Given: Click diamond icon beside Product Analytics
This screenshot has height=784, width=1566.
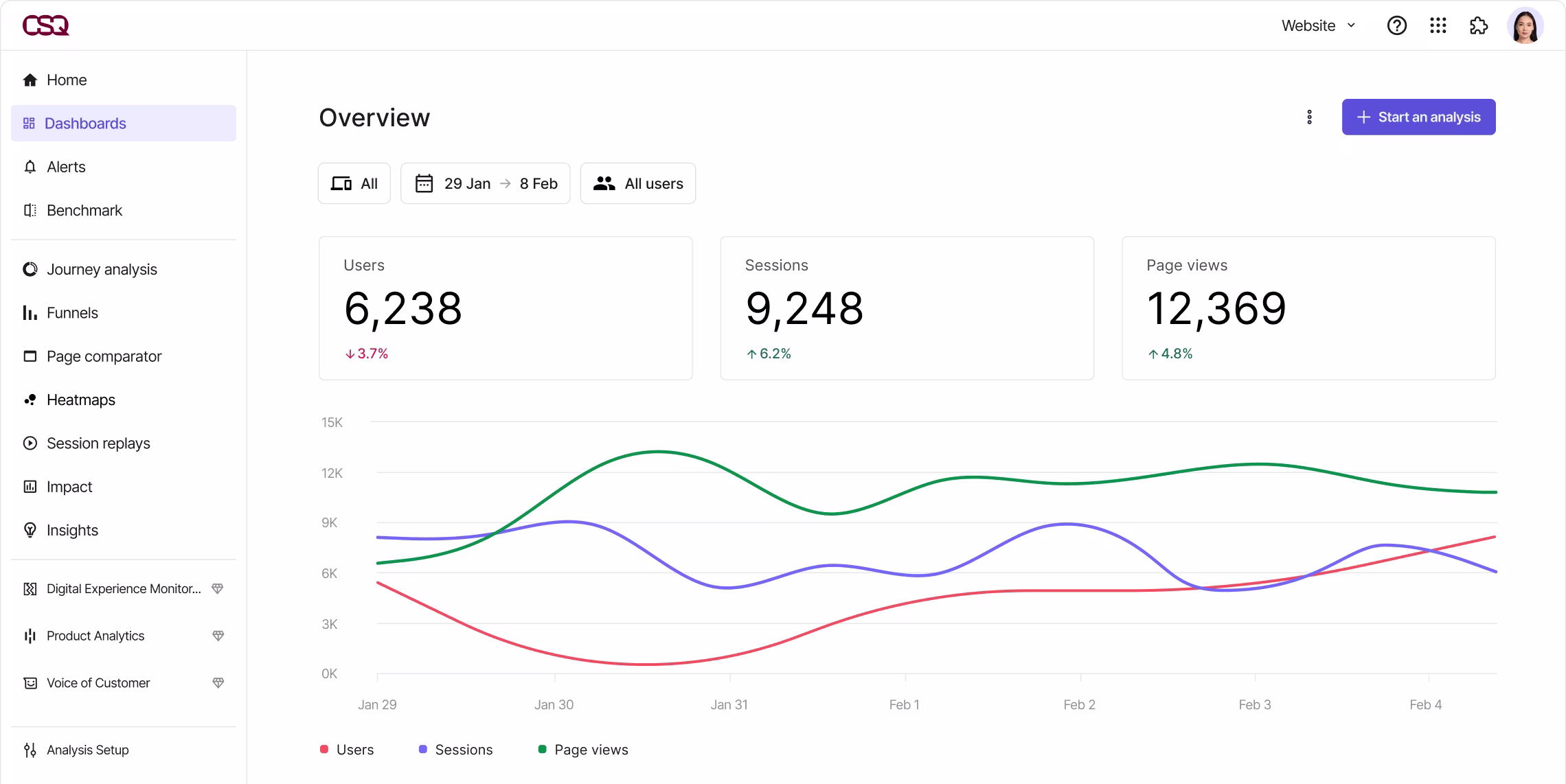Looking at the screenshot, I should 218,636.
